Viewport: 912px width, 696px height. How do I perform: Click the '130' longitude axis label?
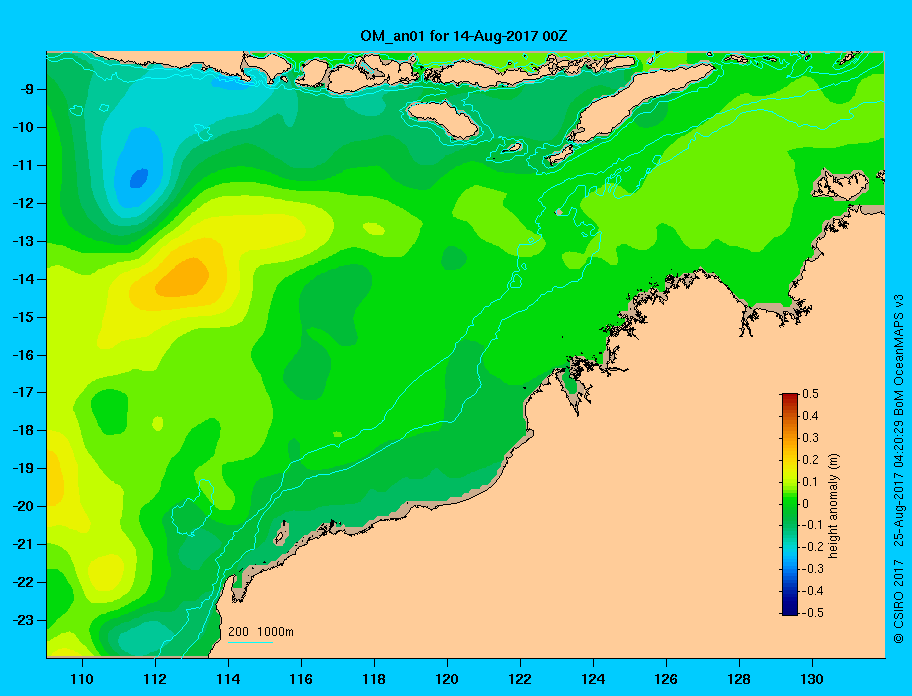pyautogui.click(x=812, y=679)
